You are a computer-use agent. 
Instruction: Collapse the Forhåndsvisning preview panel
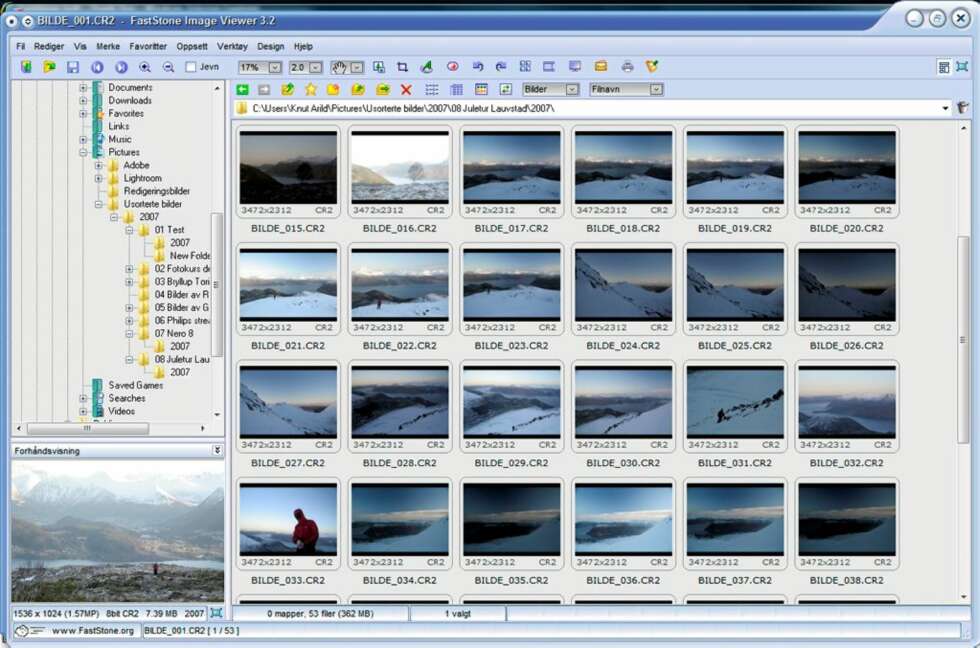point(217,451)
